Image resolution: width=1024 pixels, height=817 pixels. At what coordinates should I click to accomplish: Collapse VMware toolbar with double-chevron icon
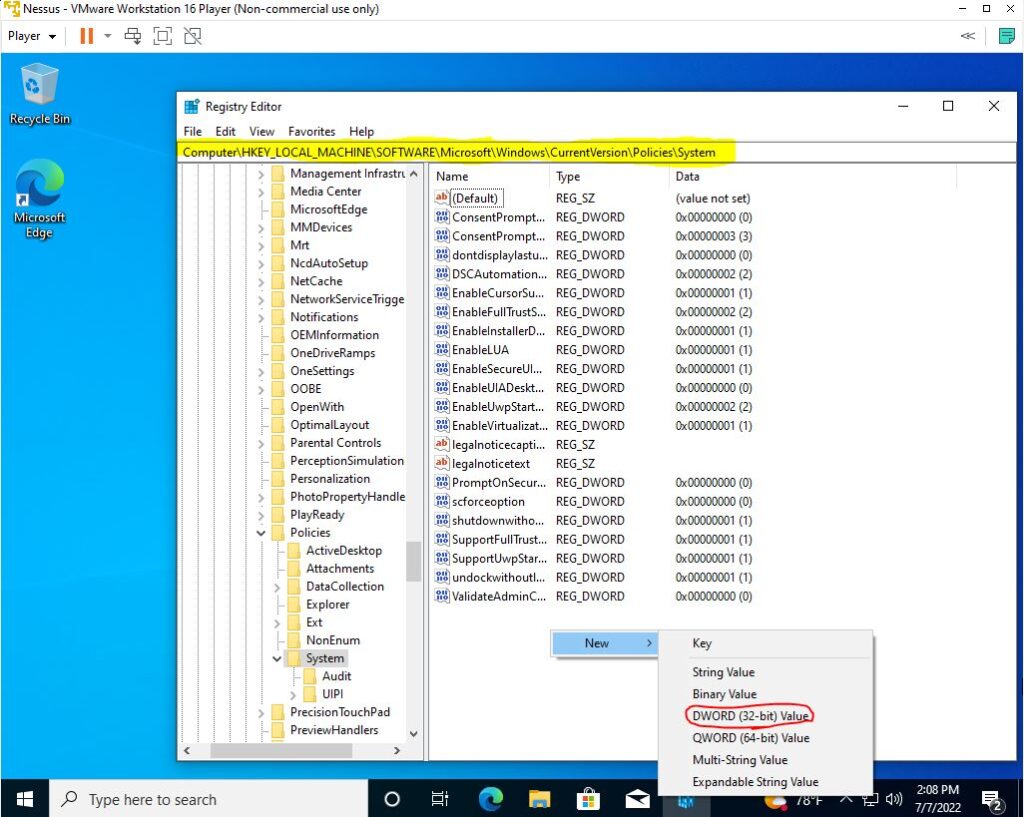pos(968,36)
